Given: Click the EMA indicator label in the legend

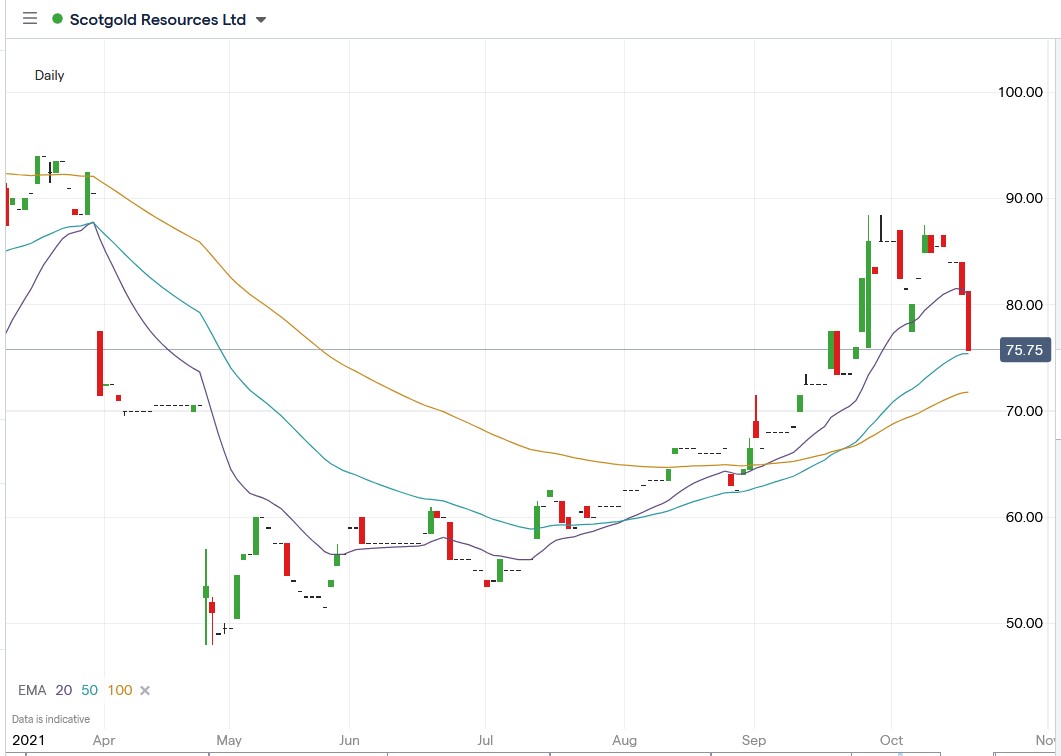Looking at the screenshot, I should (33, 690).
